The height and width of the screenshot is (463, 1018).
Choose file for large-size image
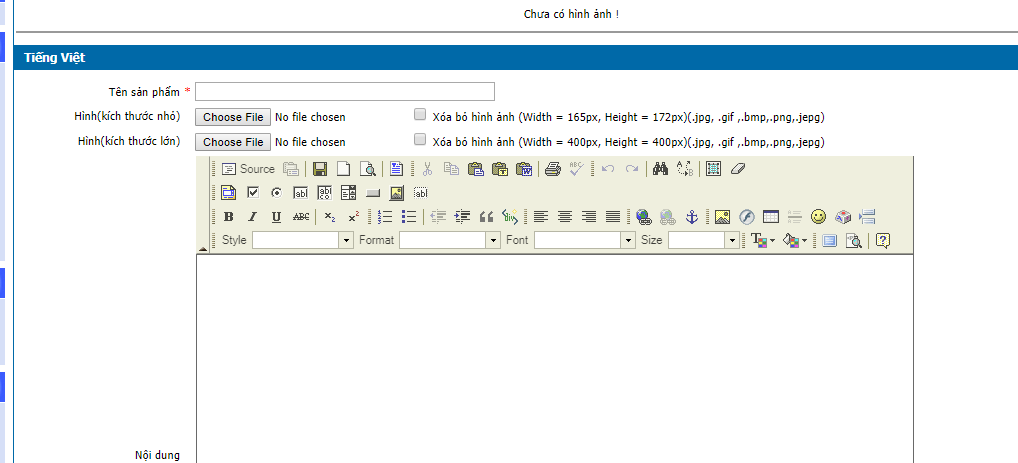[x=233, y=142]
